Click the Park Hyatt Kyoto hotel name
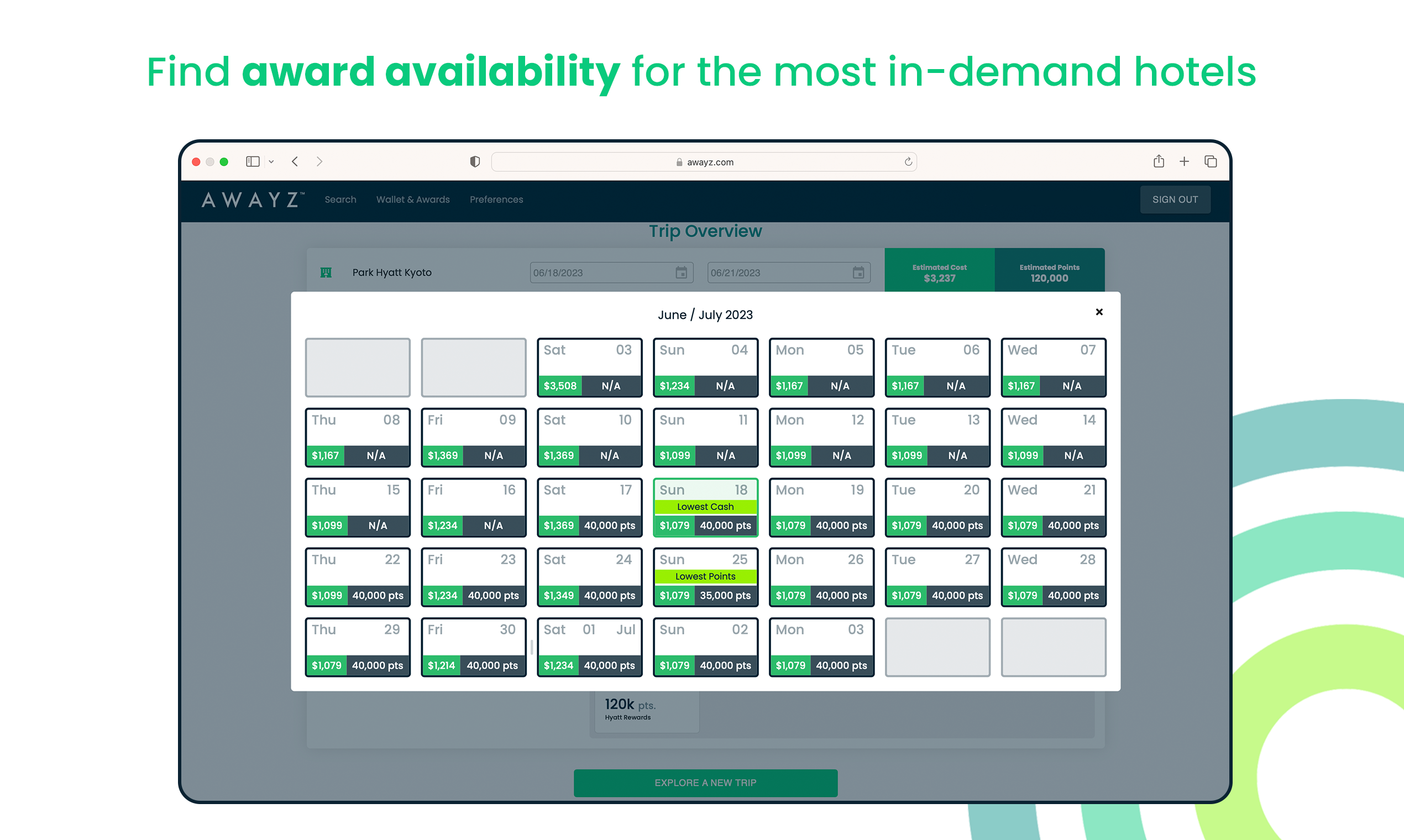The image size is (1404, 840). pyautogui.click(x=392, y=273)
